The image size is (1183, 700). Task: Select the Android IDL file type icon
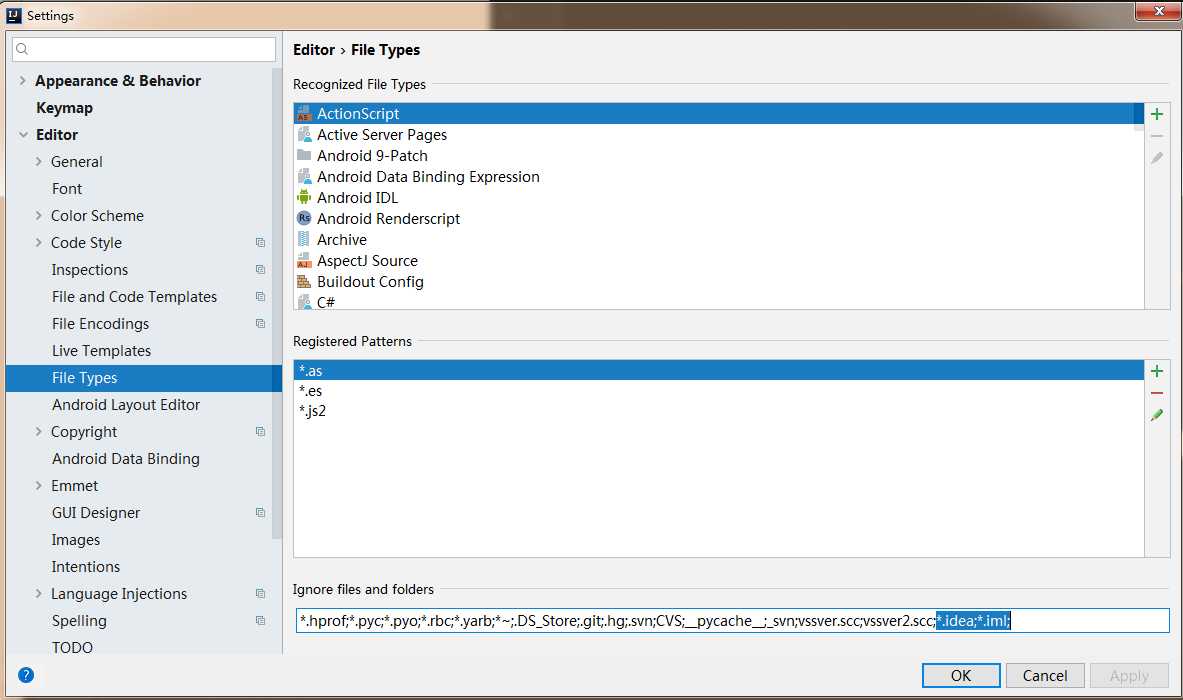click(x=304, y=198)
